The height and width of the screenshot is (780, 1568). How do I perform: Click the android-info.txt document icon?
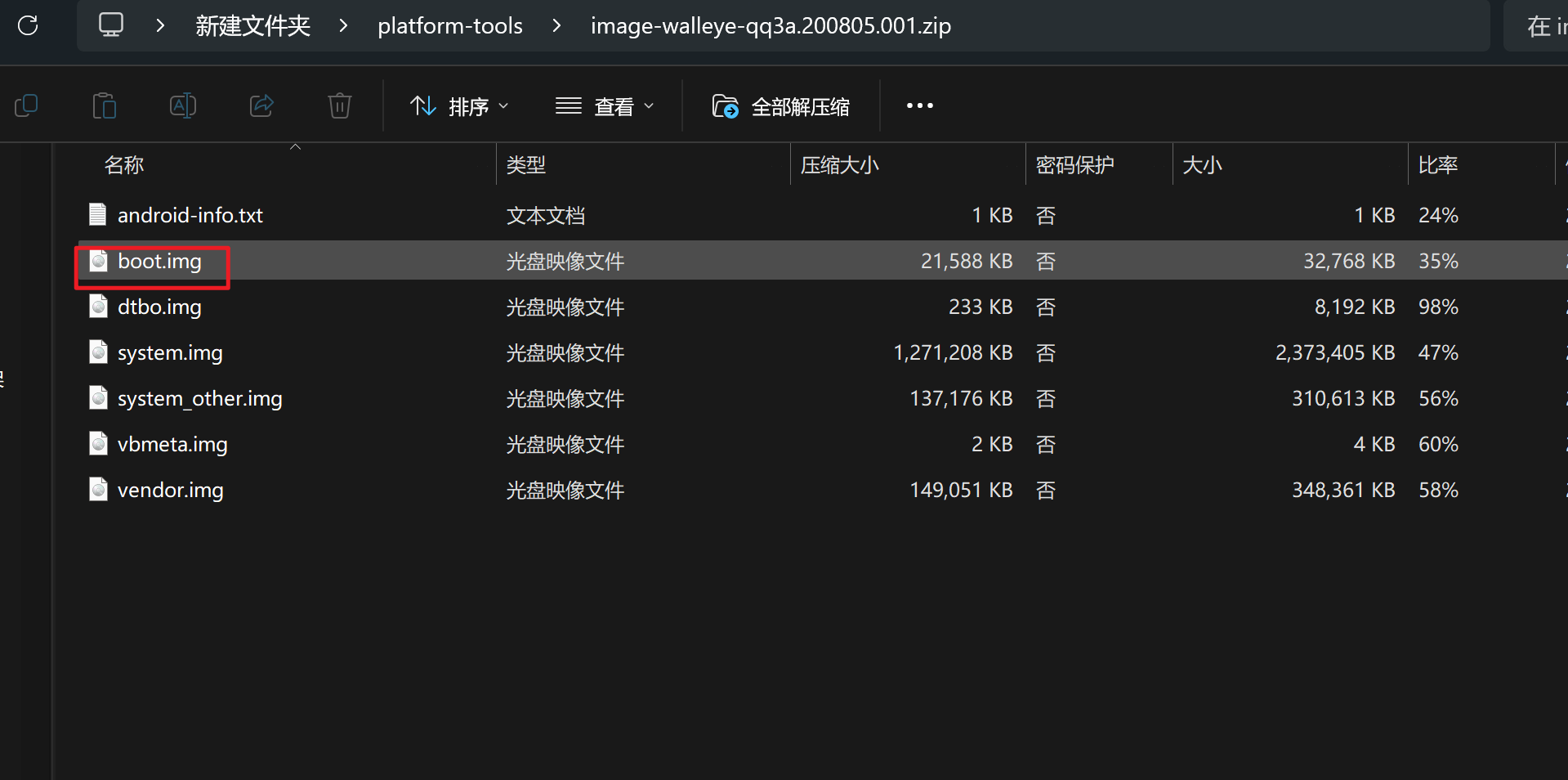point(98,214)
